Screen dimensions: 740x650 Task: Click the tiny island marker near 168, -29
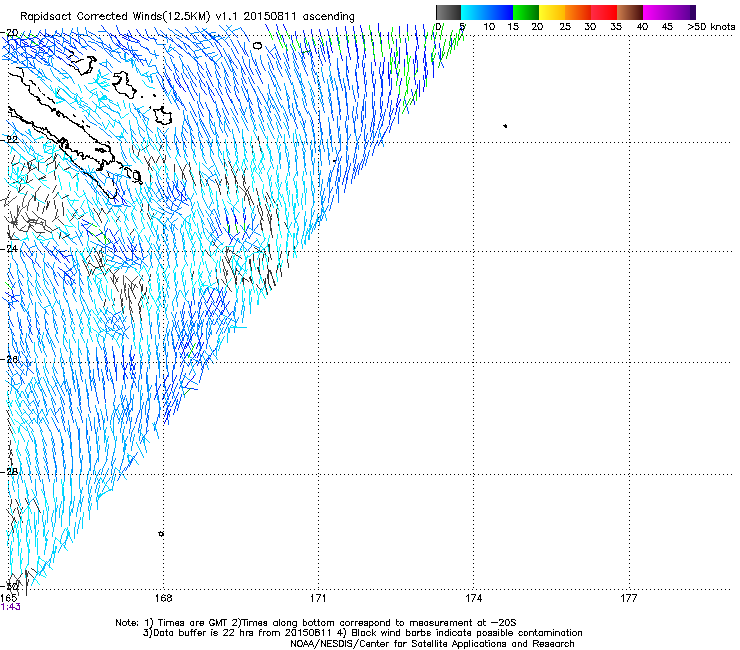[x=161, y=534]
